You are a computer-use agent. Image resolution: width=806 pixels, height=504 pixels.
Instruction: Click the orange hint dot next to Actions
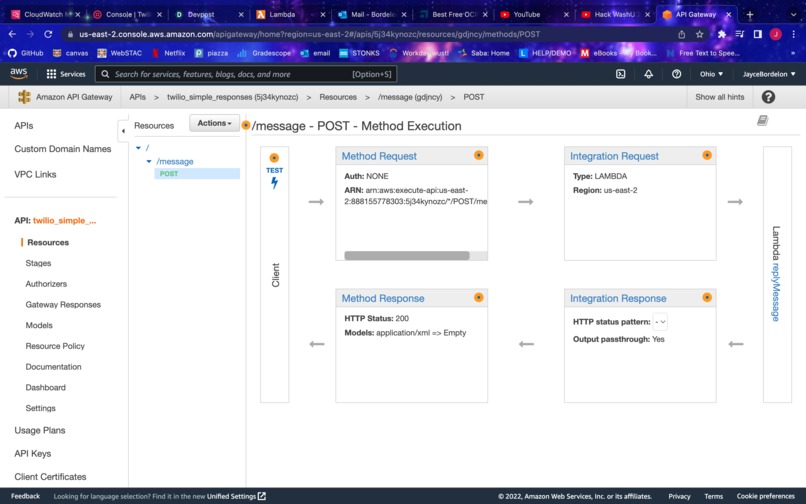pyautogui.click(x=246, y=125)
